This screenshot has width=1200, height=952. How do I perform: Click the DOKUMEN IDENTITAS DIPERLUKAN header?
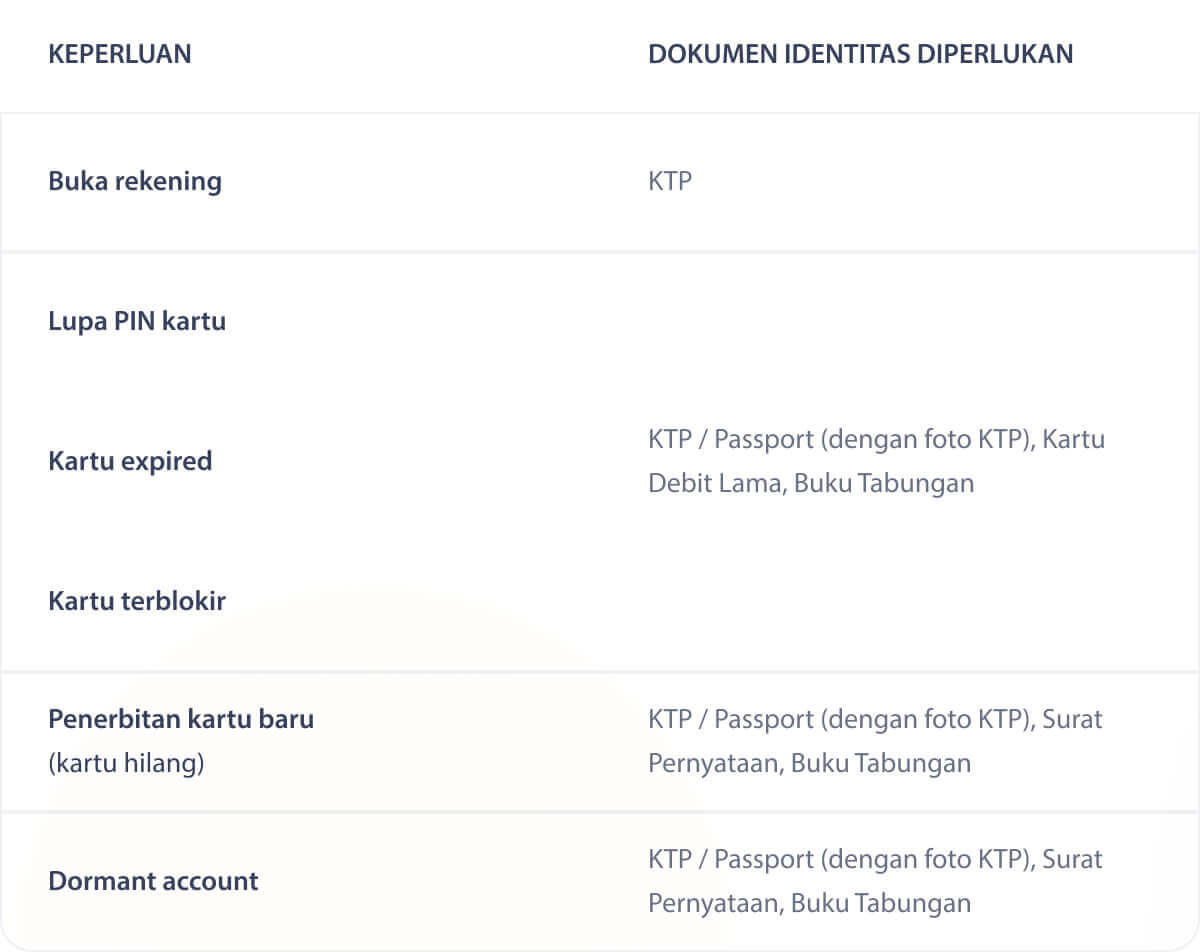coord(861,54)
